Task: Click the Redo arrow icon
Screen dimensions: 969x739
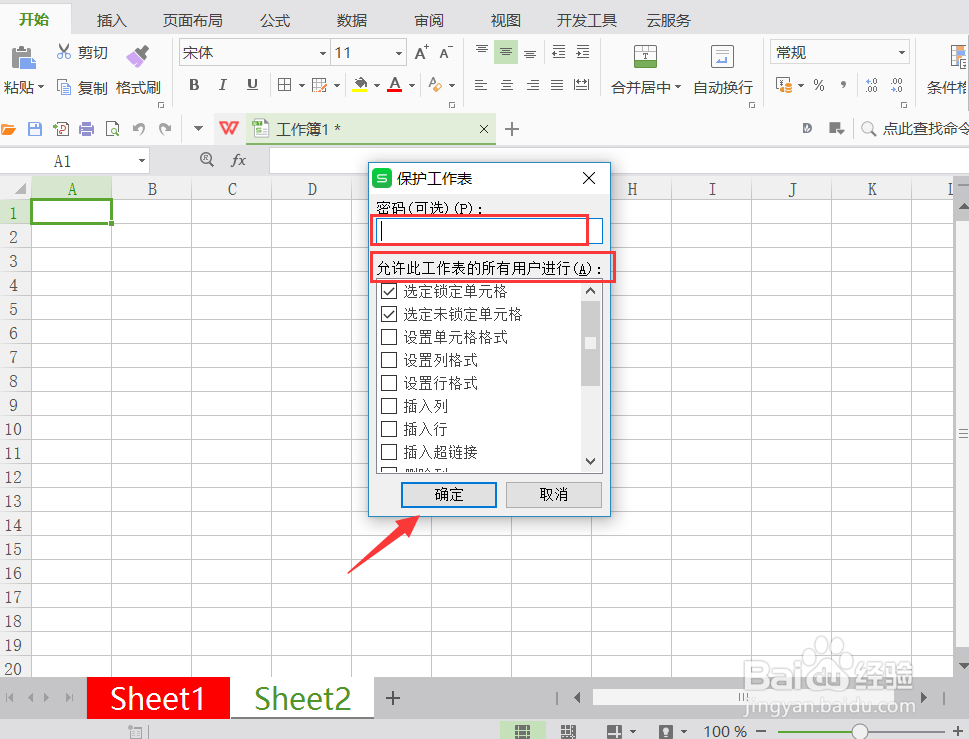Action: [x=164, y=129]
